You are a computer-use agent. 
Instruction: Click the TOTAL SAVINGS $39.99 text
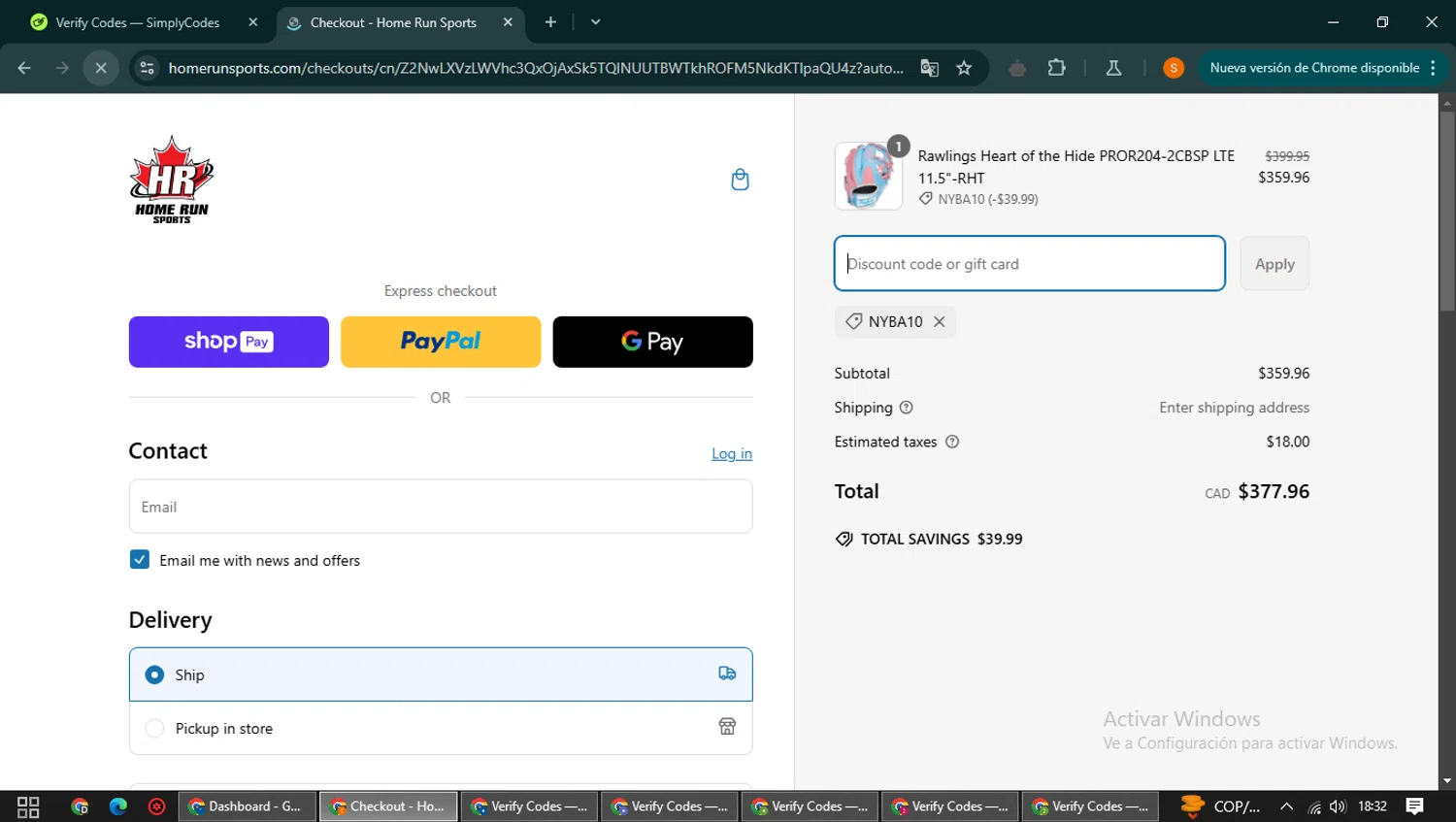point(942,540)
